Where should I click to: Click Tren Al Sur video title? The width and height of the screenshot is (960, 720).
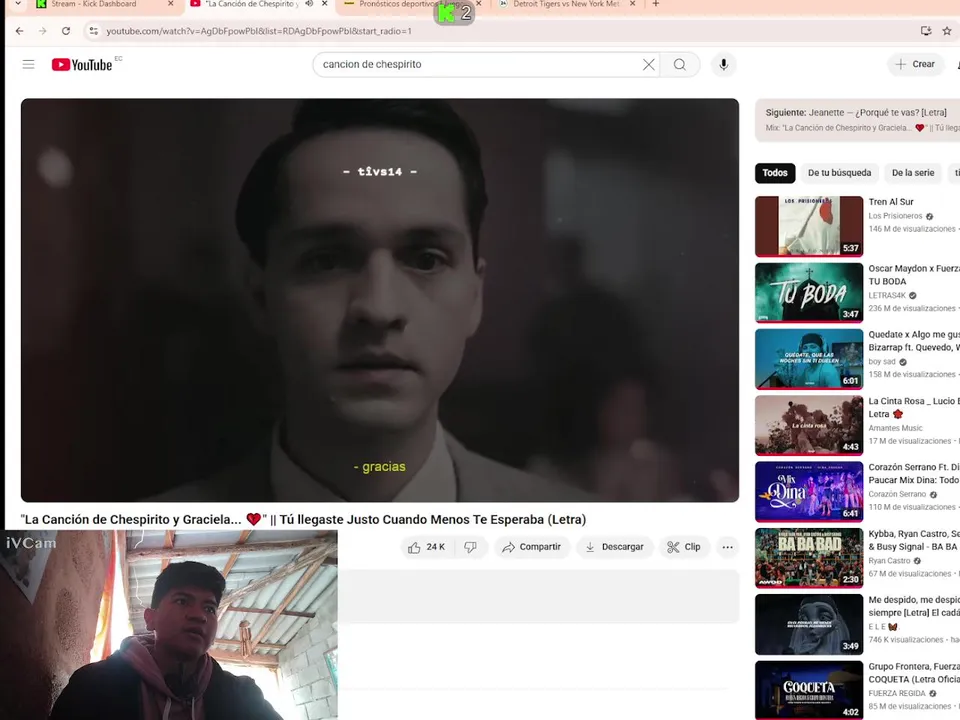click(x=891, y=201)
